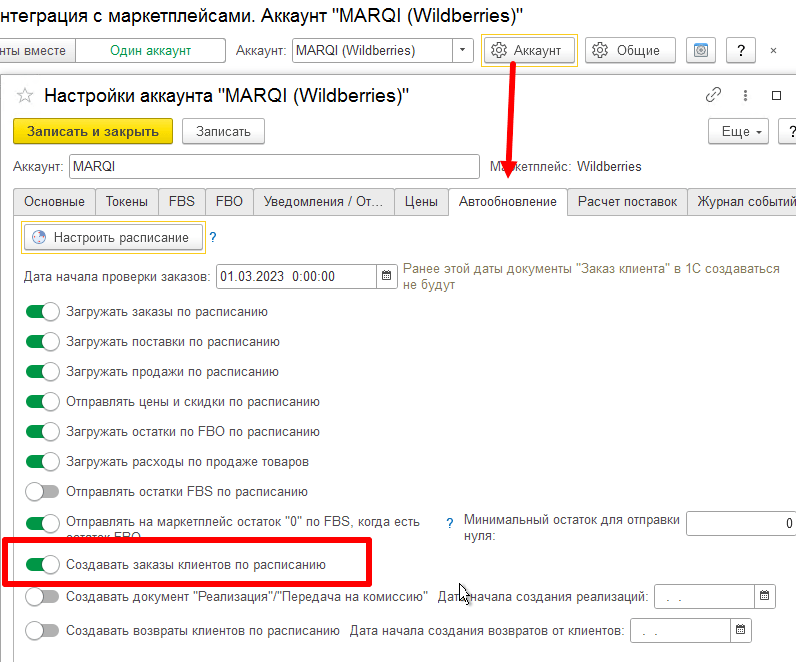
Task: Click the Настроить расписание button
Action: [112, 237]
